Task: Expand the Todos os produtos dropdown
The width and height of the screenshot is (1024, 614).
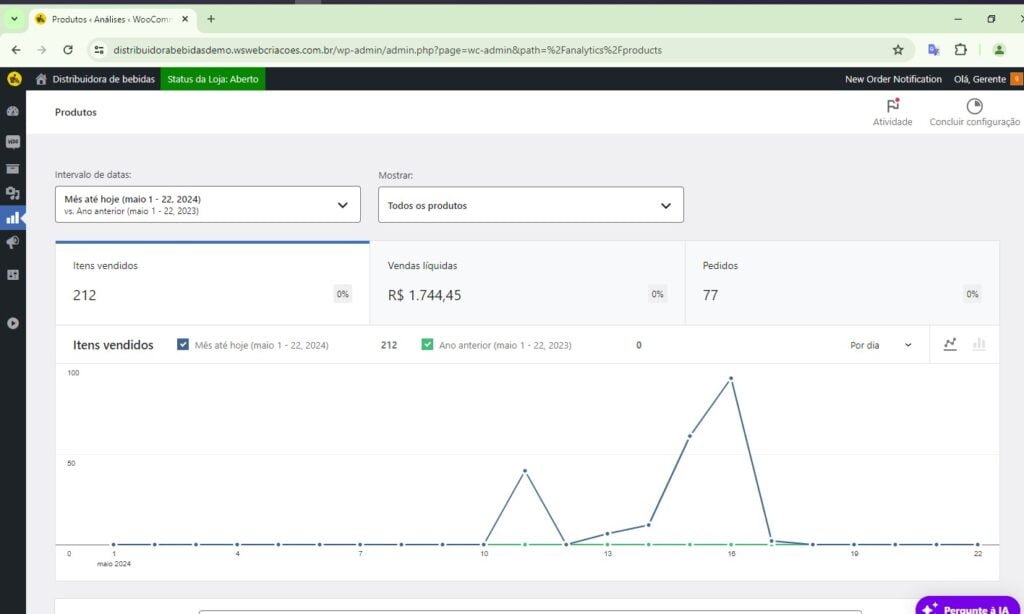Action: click(x=530, y=205)
